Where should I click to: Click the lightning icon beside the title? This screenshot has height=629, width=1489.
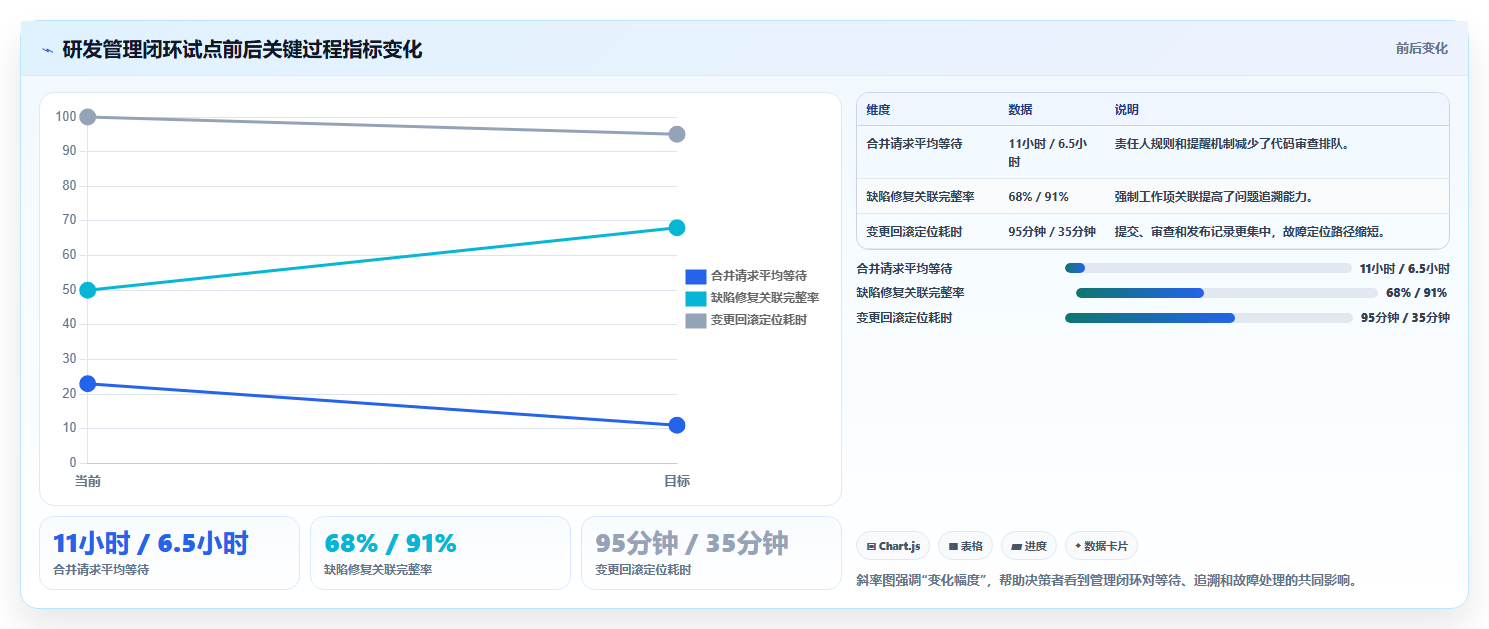click(x=47, y=50)
